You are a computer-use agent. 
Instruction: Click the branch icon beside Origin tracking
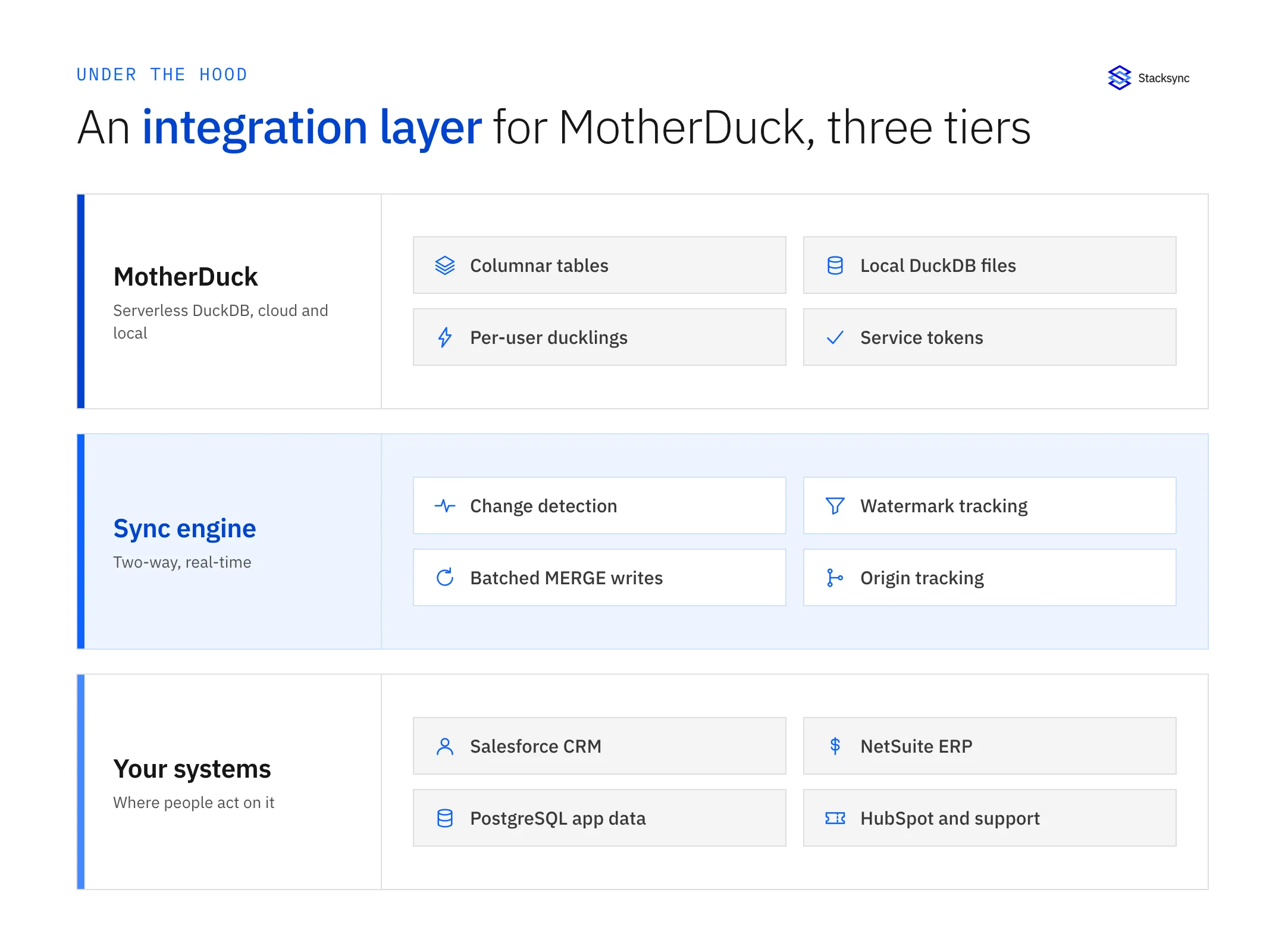[x=835, y=578]
